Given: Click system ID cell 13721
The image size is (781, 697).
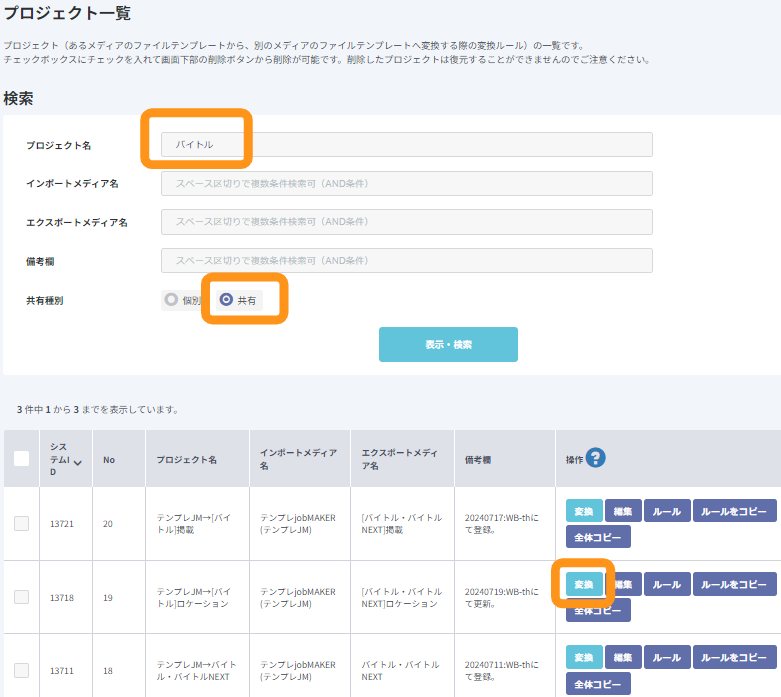Looking at the screenshot, I should (62, 524).
